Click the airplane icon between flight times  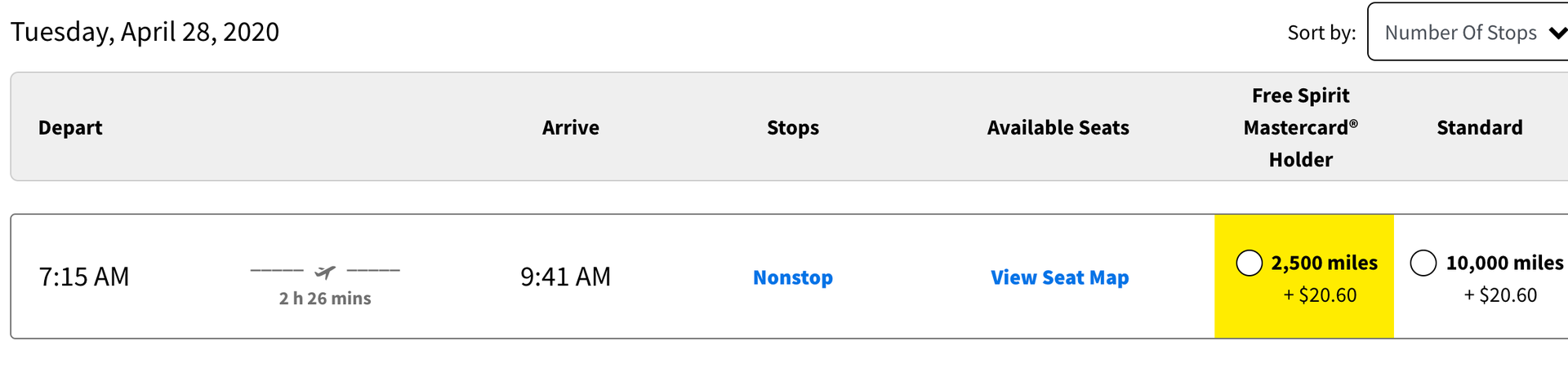point(325,272)
